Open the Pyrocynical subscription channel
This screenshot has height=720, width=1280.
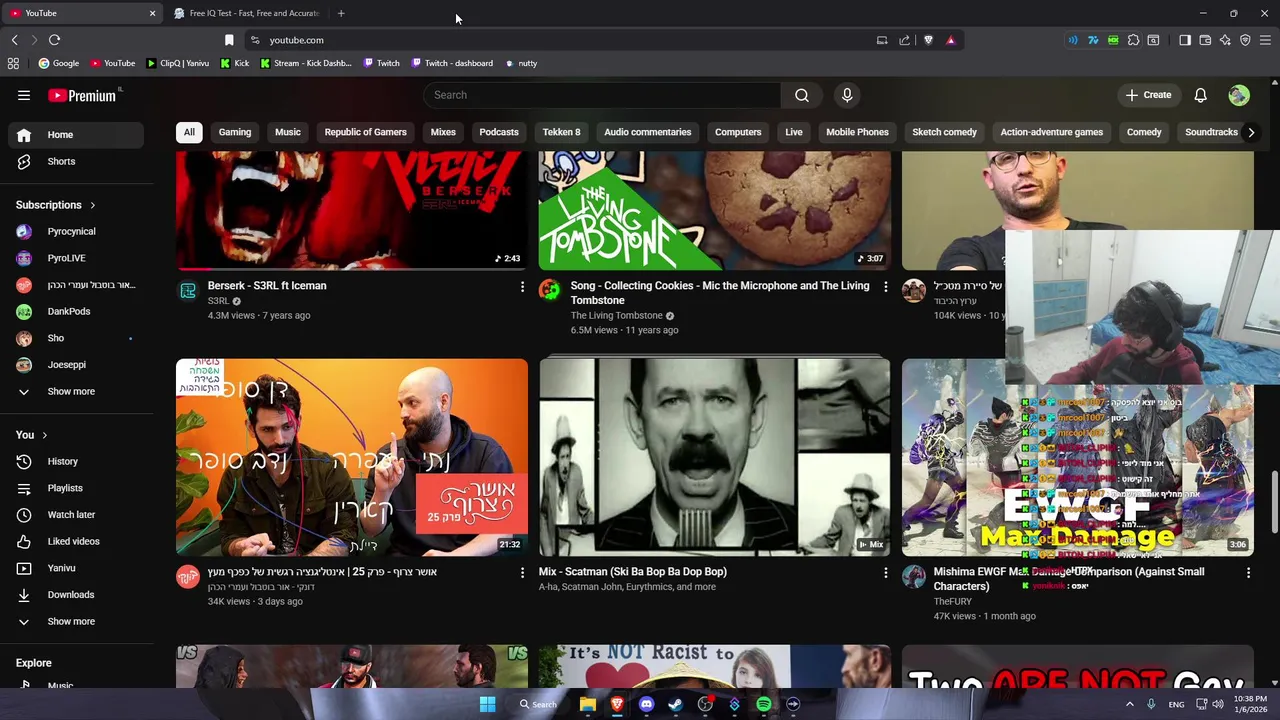tap(75, 231)
